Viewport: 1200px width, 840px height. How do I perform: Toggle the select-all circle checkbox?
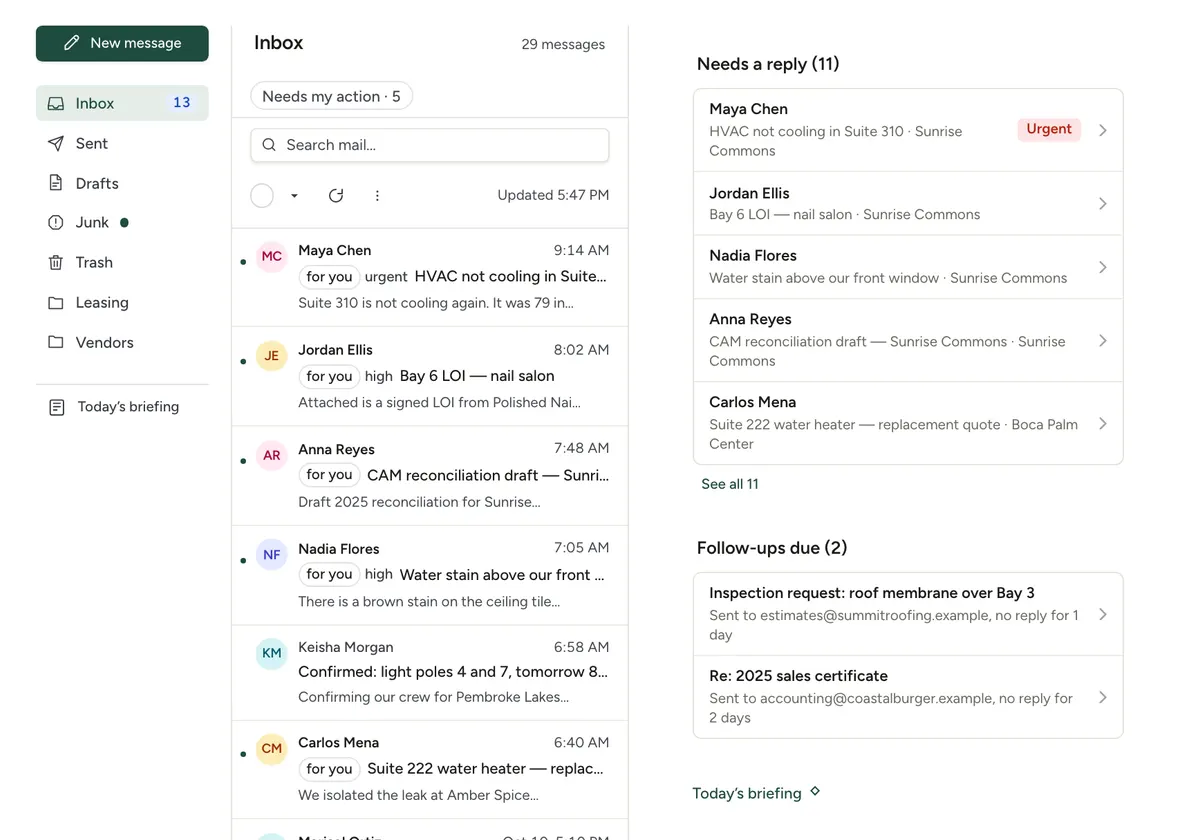[x=262, y=196]
